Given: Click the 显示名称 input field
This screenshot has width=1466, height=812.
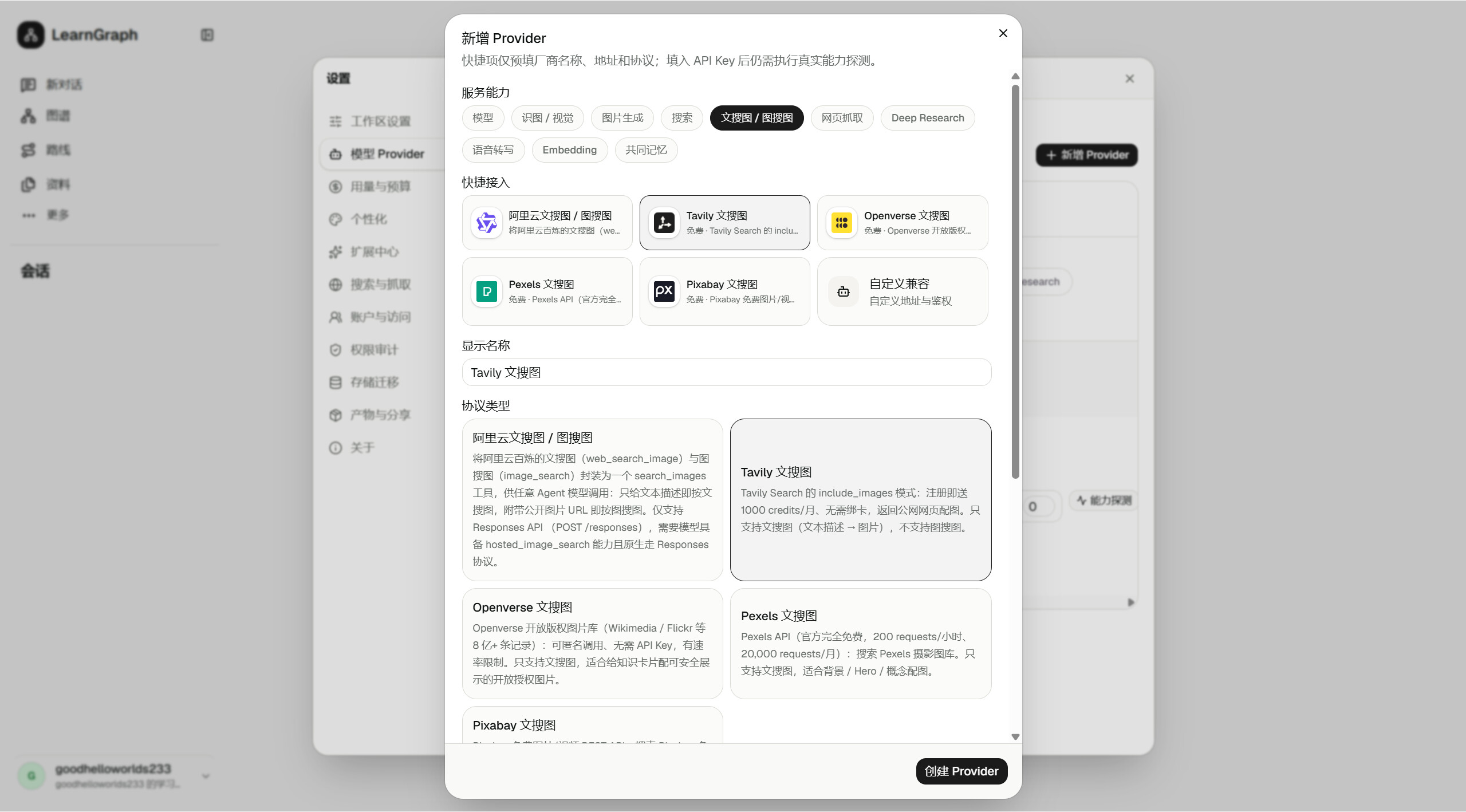Looking at the screenshot, I should [726, 372].
